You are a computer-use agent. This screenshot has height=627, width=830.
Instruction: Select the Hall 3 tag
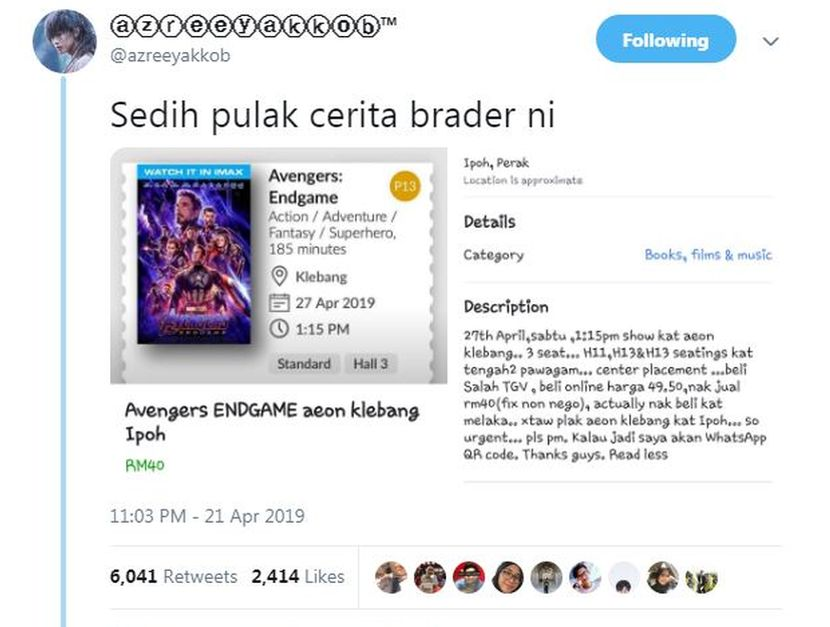371,364
